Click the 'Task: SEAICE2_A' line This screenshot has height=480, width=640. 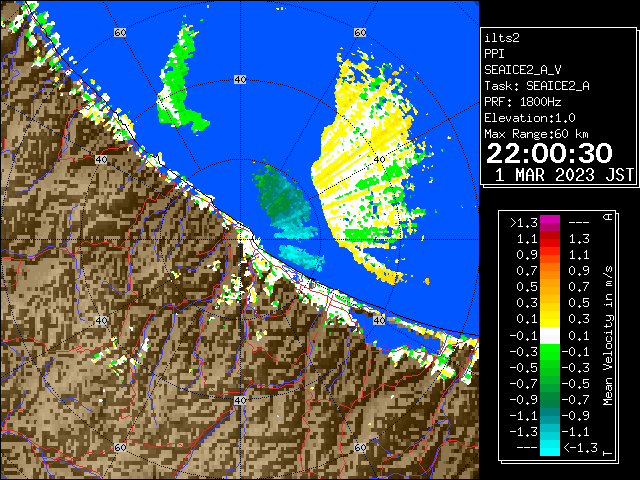537,86
